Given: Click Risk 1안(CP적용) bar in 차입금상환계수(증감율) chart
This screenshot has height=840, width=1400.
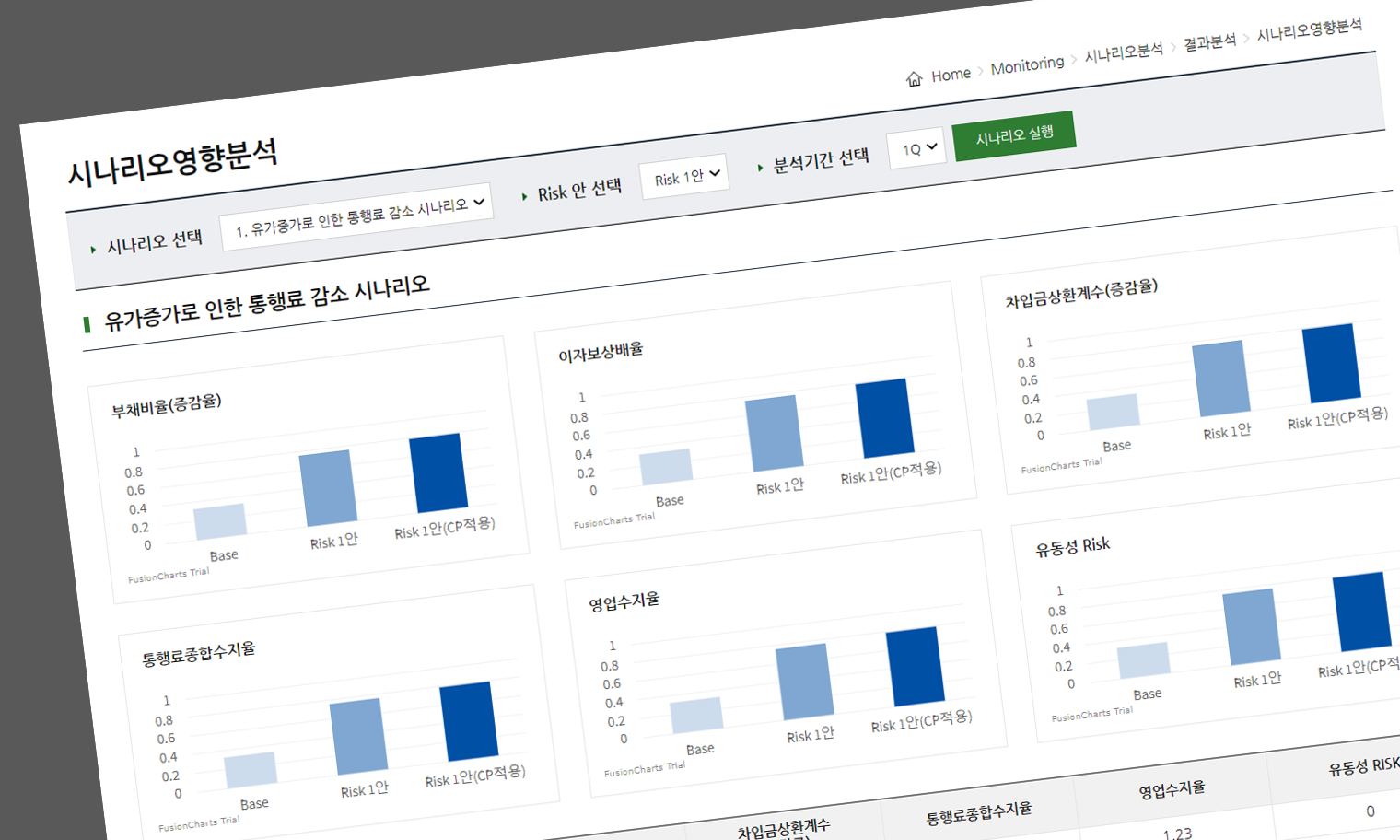Looking at the screenshot, I should tap(1332, 363).
